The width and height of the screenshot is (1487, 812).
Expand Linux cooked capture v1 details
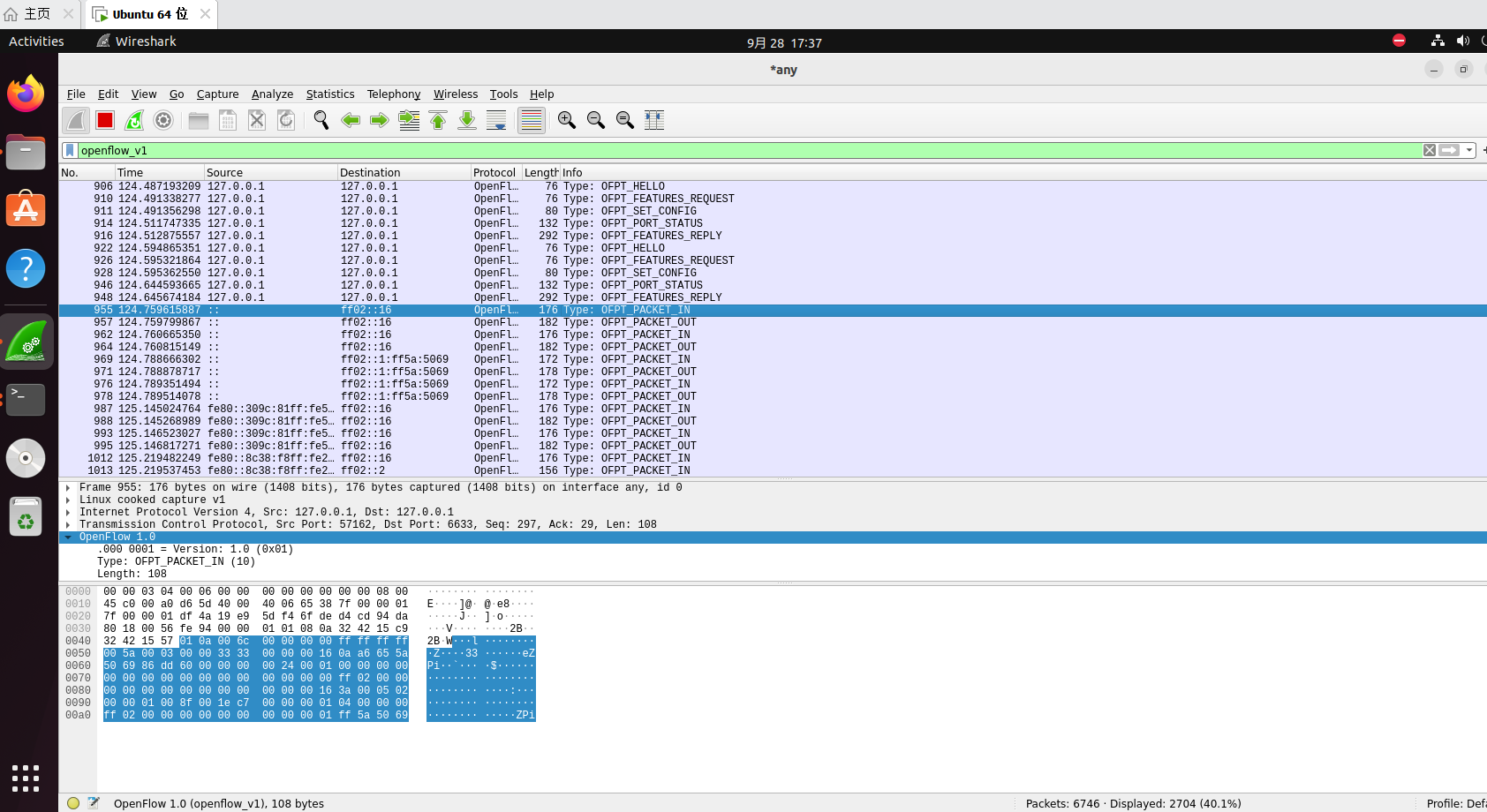coord(68,500)
